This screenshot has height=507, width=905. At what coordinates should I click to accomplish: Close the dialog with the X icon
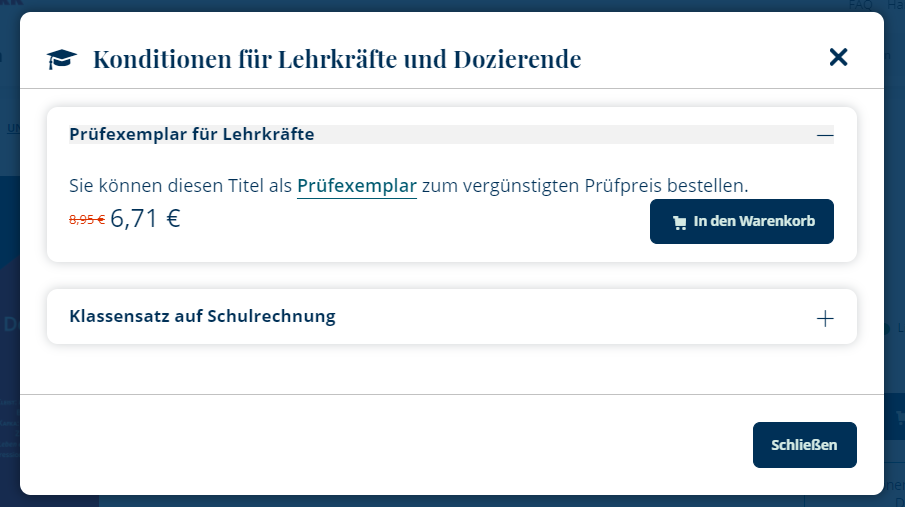(x=838, y=58)
